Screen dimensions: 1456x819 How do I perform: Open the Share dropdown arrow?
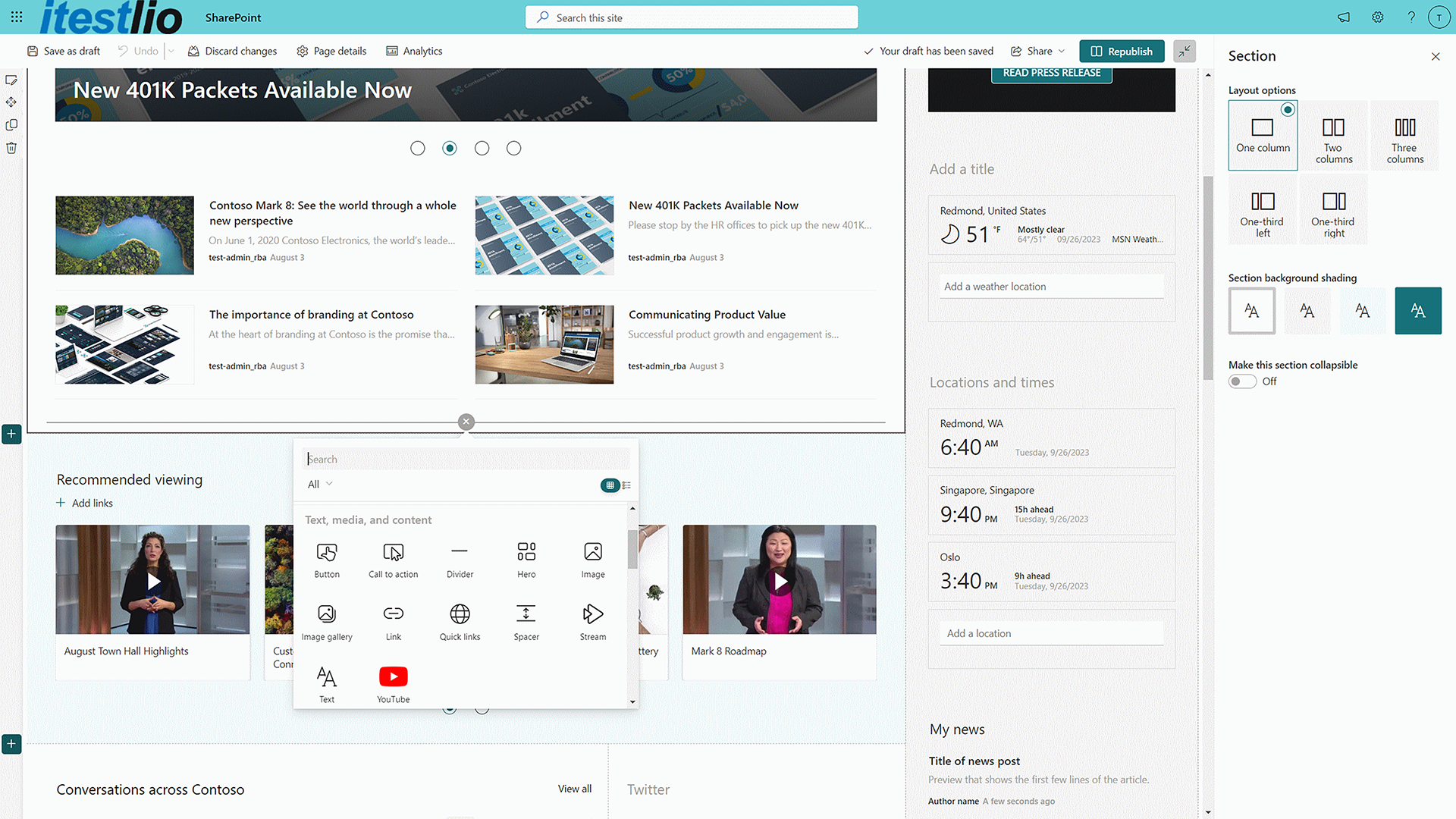click(1061, 51)
